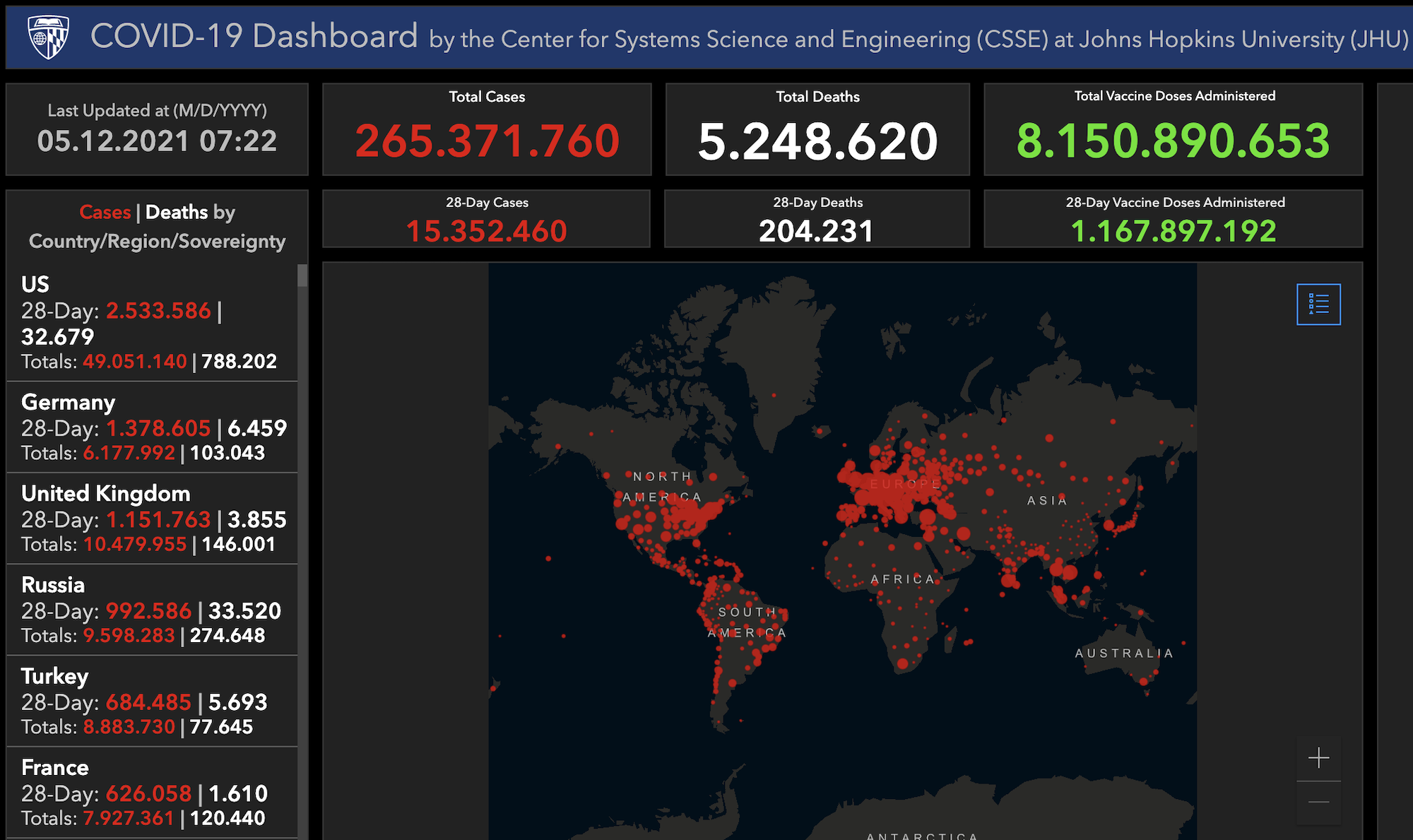Click the COVID-19 Dashboard title
Screen dimensions: 1413x840
[x=254, y=36]
